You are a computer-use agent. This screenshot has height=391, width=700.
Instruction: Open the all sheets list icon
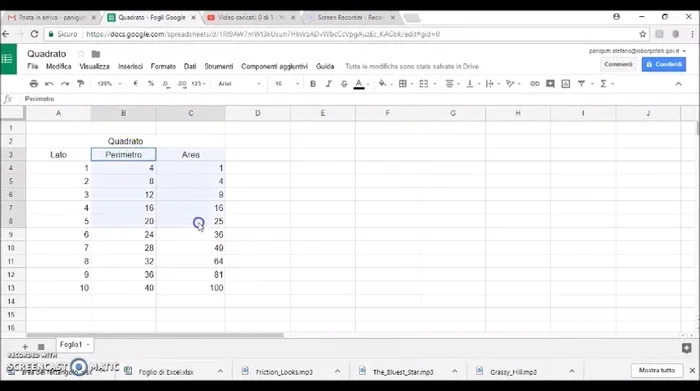coord(41,346)
